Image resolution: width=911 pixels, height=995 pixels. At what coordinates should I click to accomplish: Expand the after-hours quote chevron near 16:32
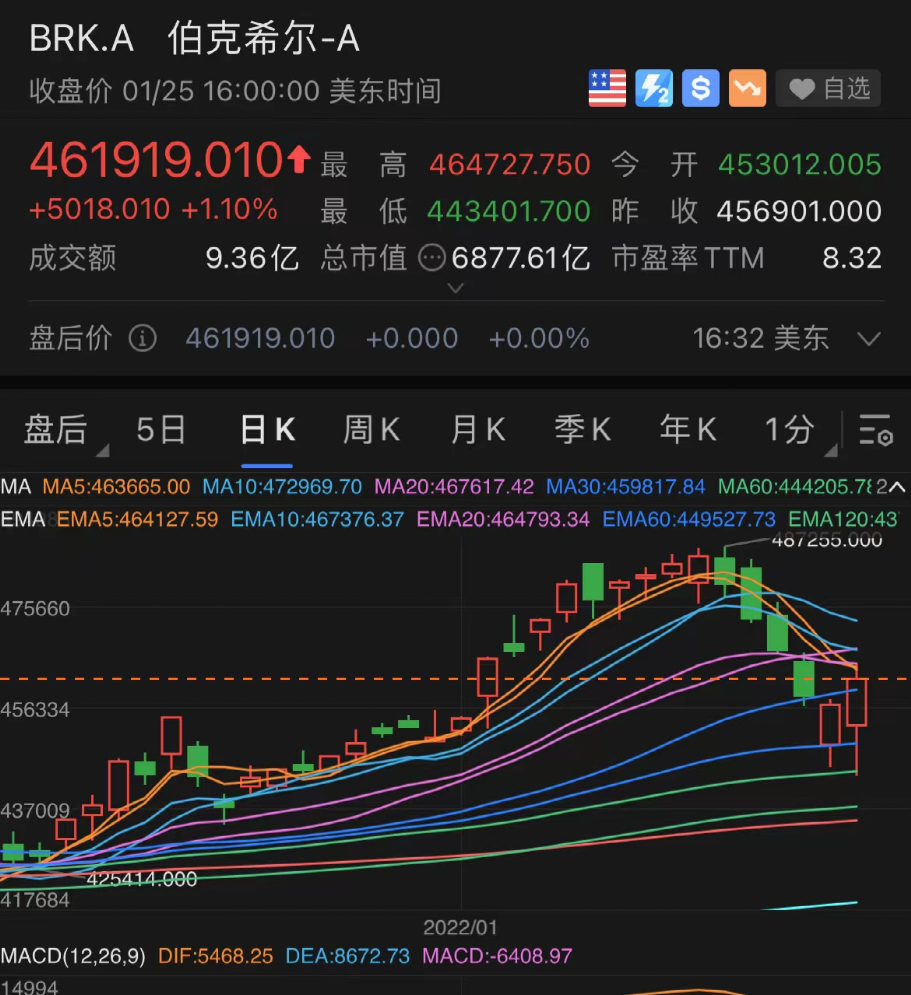click(868, 338)
